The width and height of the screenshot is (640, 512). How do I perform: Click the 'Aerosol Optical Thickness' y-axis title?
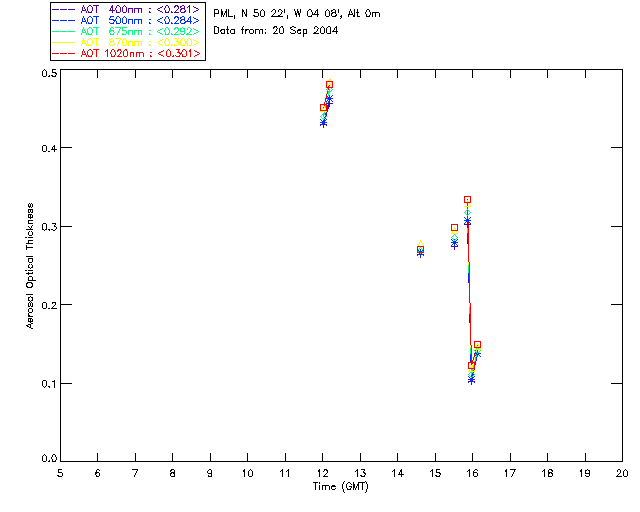(x=30, y=266)
